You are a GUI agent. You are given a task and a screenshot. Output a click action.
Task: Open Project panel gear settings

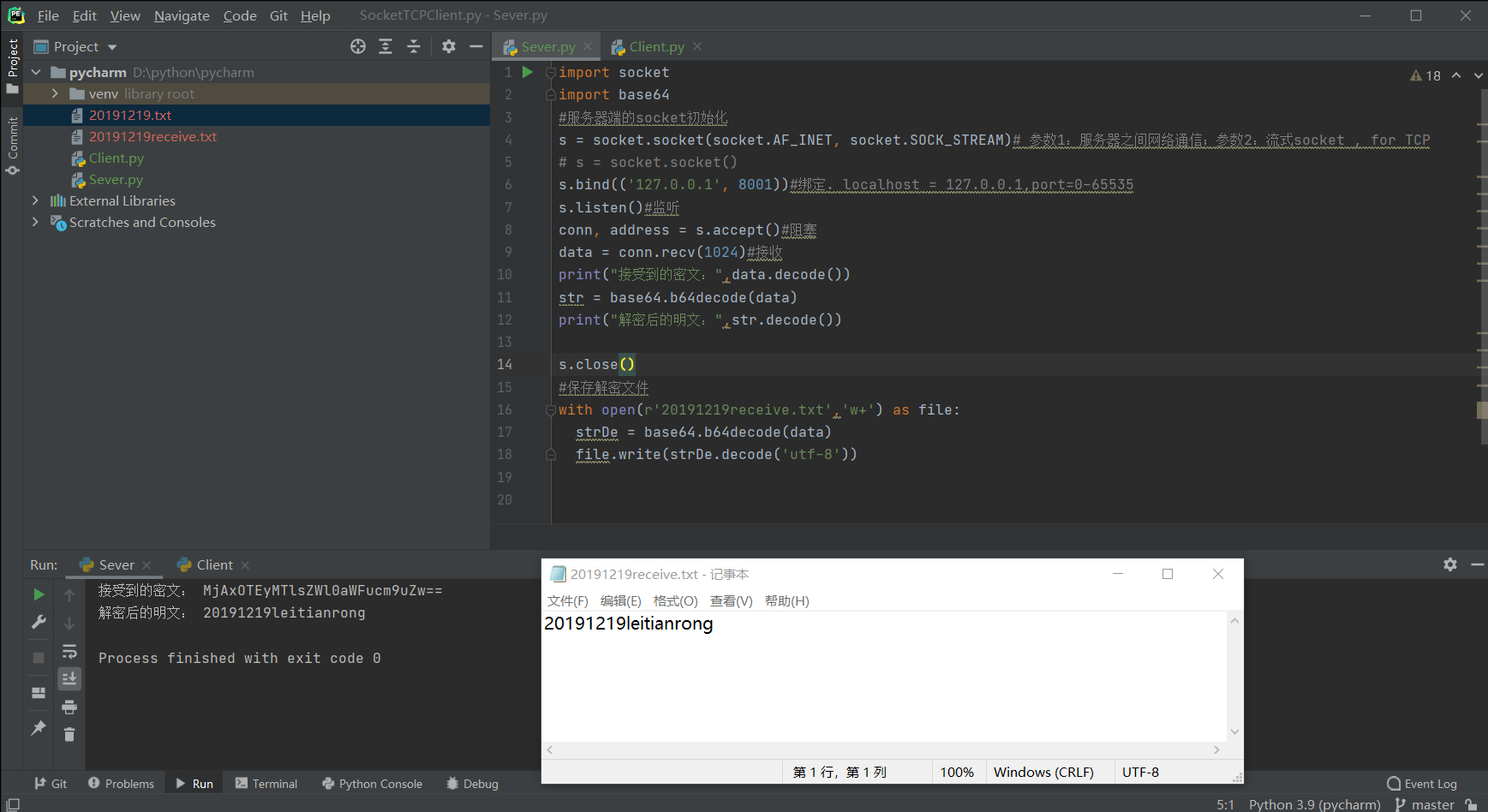click(449, 47)
